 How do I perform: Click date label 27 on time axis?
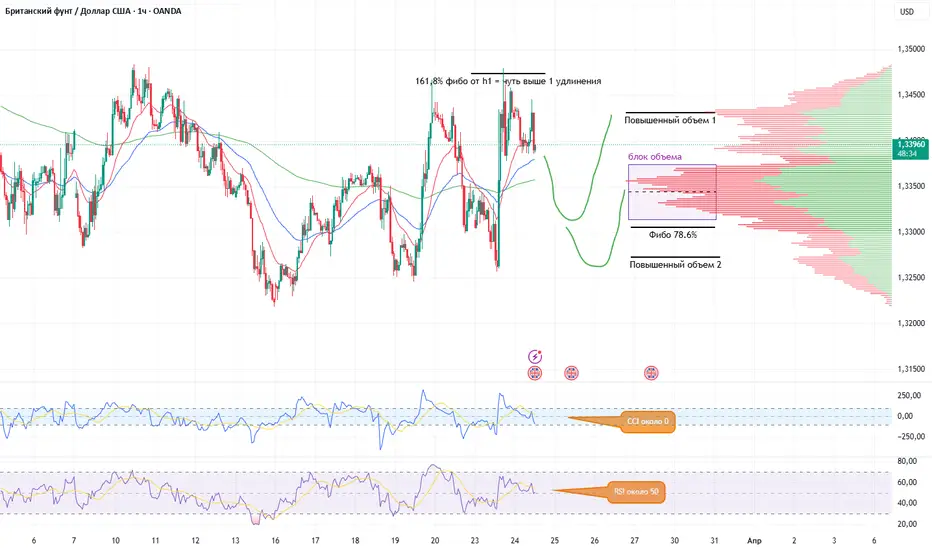(635, 540)
